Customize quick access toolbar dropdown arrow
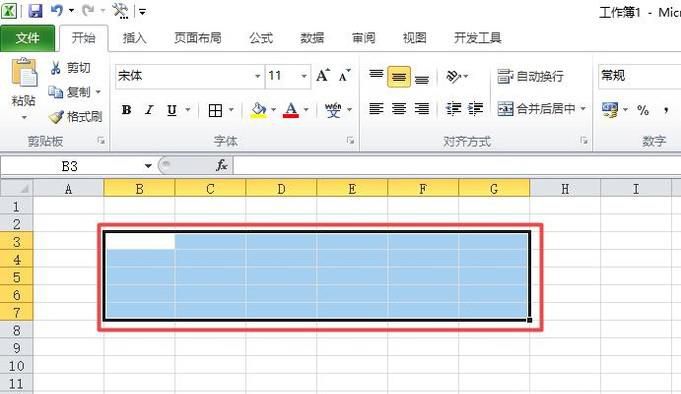Viewport: 681px width, 394px height. 142,11
